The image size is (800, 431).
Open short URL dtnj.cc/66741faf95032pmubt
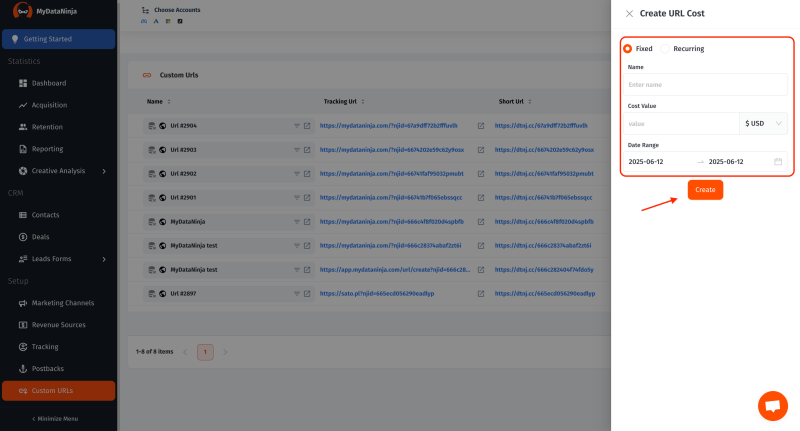pos(544,174)
